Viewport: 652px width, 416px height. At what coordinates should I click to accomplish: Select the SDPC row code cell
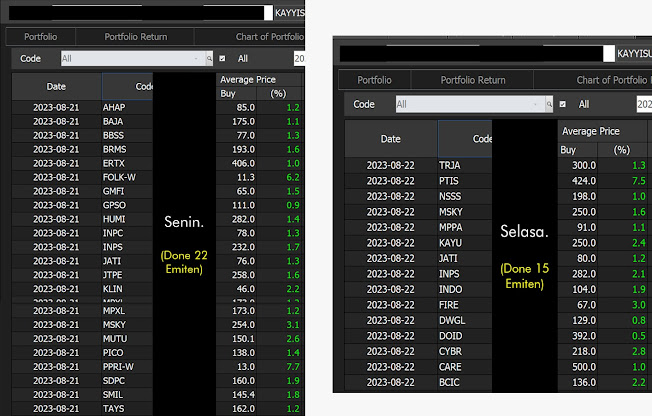point(127,381)
